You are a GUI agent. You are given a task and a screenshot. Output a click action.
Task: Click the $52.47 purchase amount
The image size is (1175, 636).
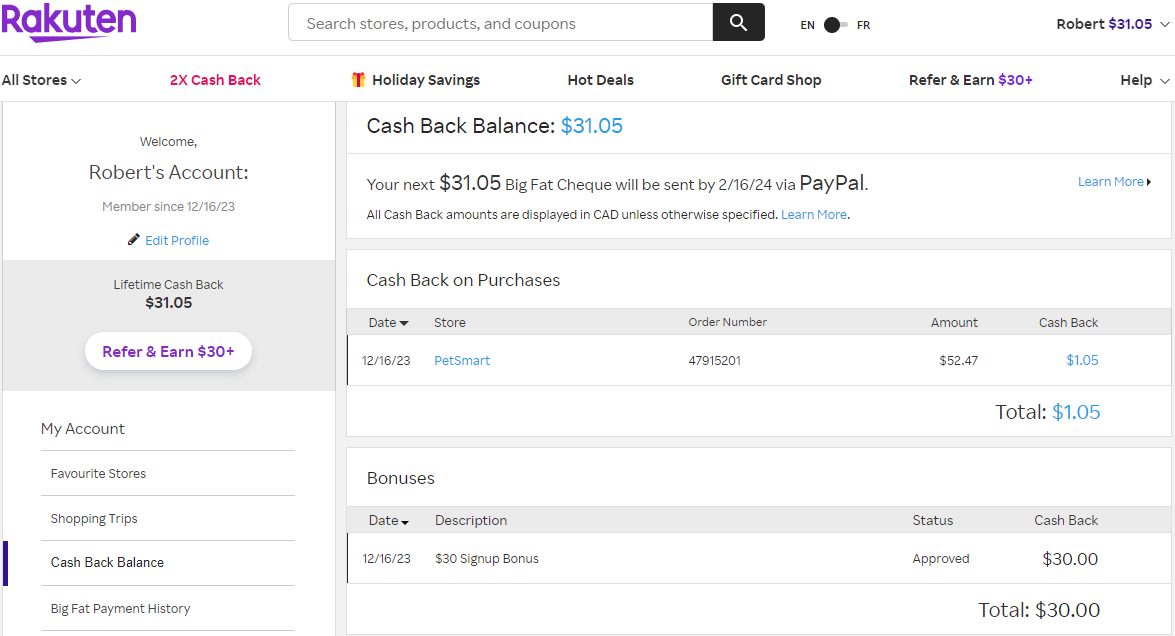[958, 360]
